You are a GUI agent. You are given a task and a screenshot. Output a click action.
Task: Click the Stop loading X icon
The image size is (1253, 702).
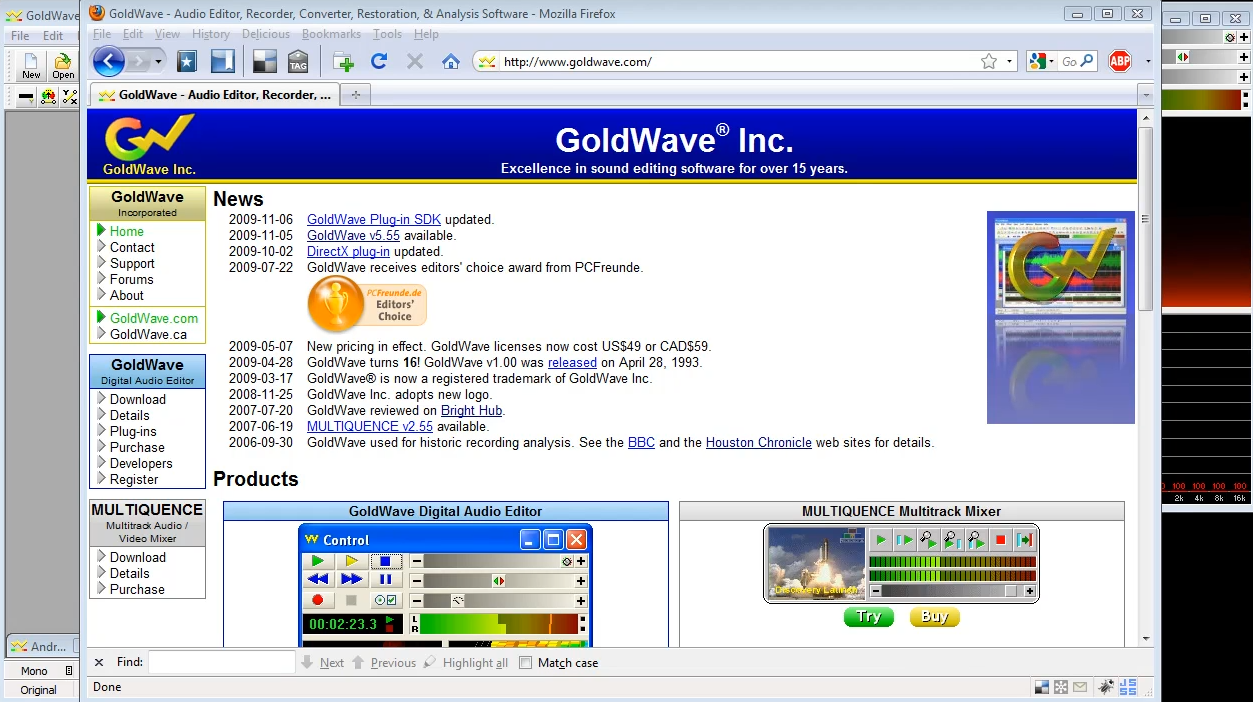click(415, 61)
